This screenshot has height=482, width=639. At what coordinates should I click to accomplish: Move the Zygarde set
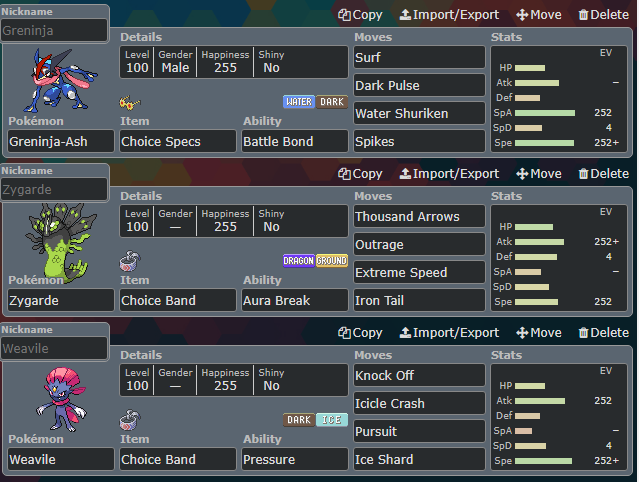pos(539,174)
